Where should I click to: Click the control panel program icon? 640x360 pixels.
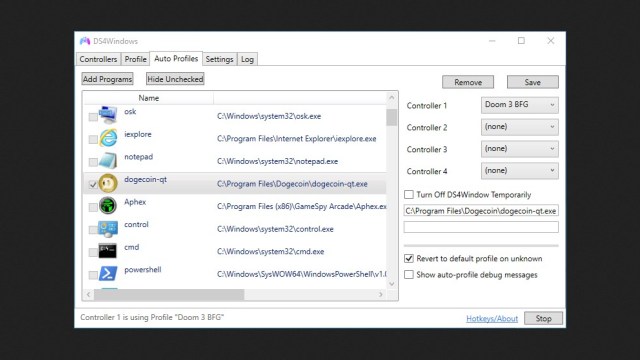[x=108, y=228]
